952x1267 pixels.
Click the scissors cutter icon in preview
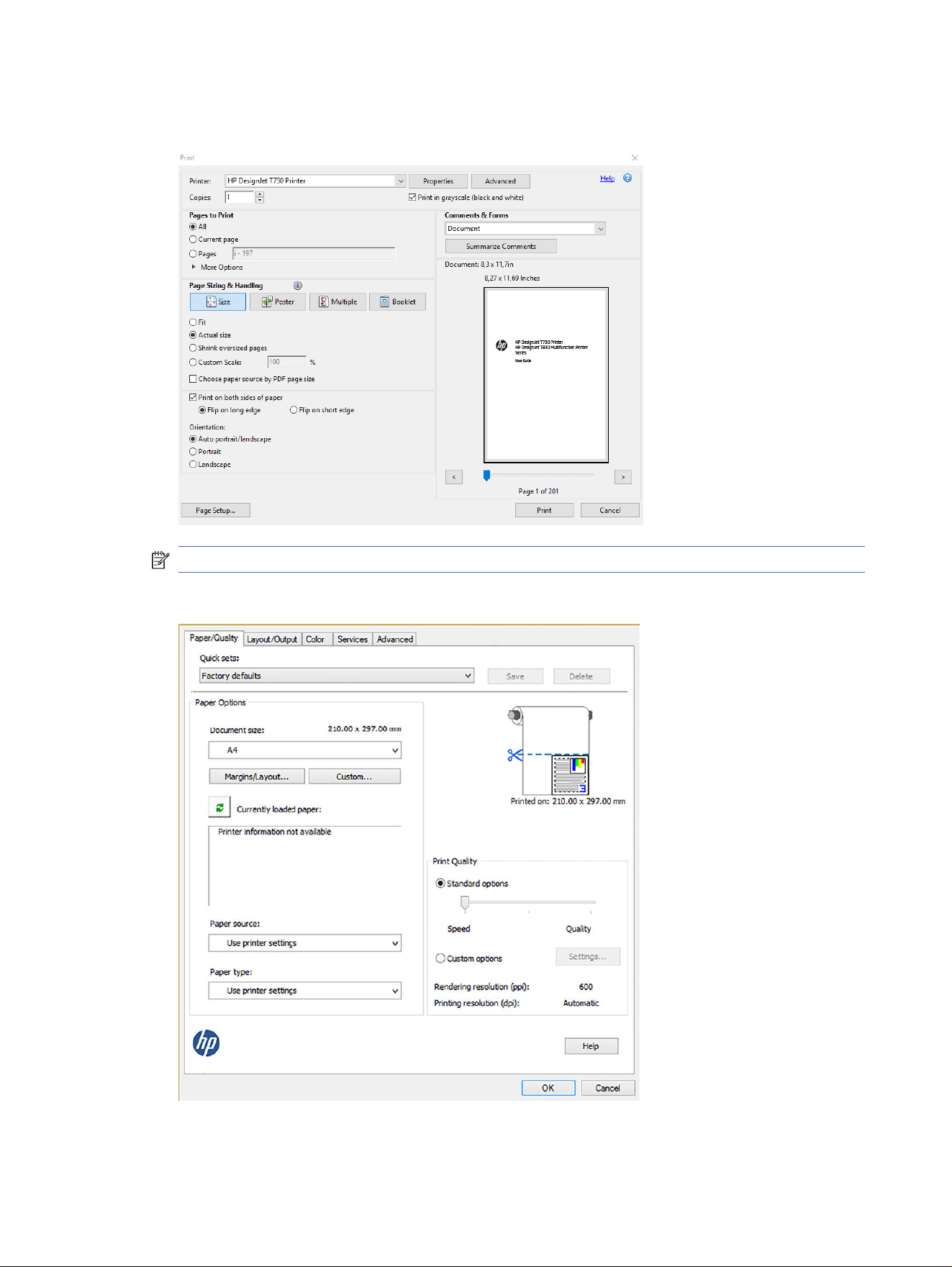514,755
